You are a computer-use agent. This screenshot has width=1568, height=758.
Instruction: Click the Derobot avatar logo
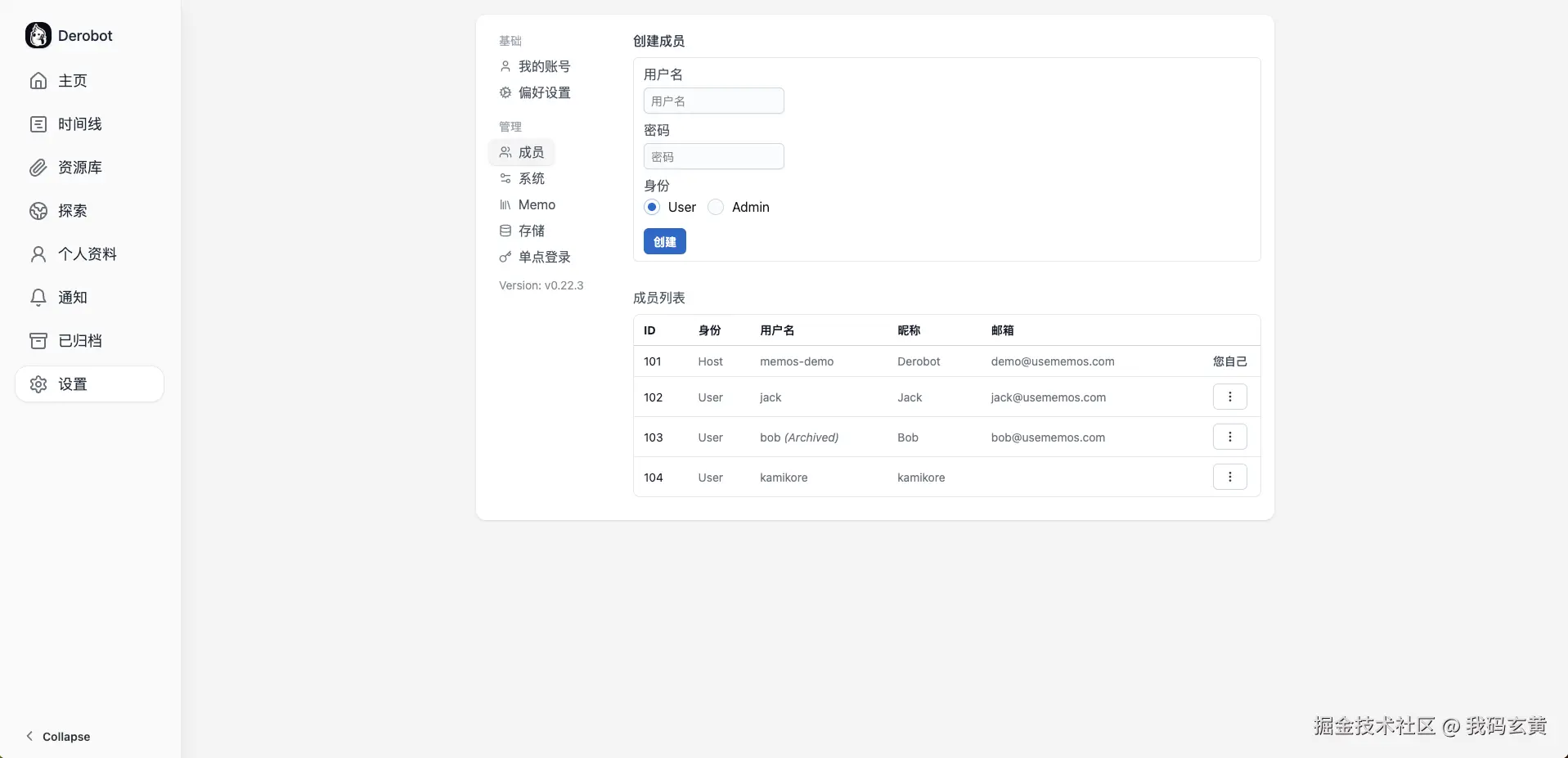[x=38, y=35]
